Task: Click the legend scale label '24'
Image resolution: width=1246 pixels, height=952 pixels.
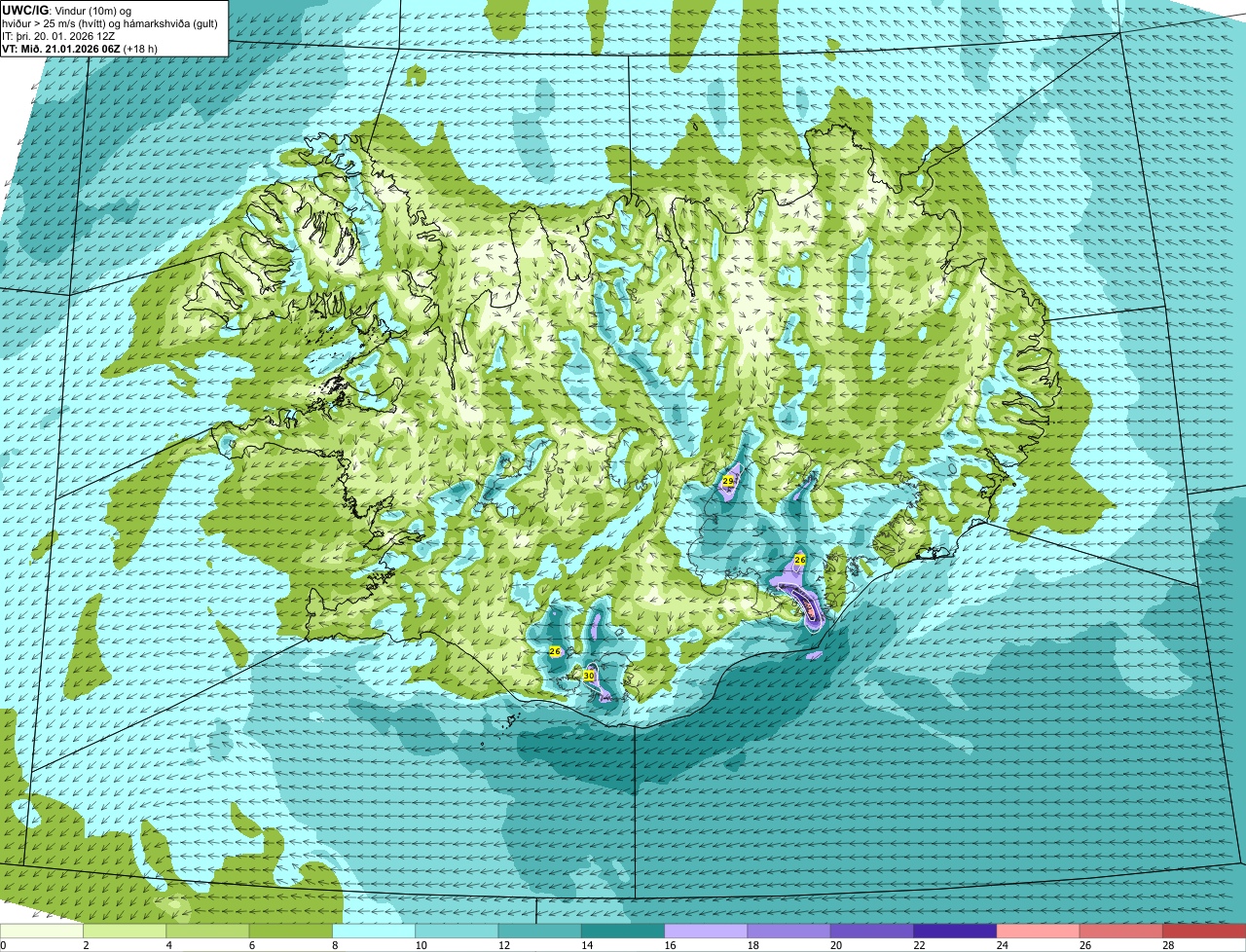Action: (x=1002, y=945)
